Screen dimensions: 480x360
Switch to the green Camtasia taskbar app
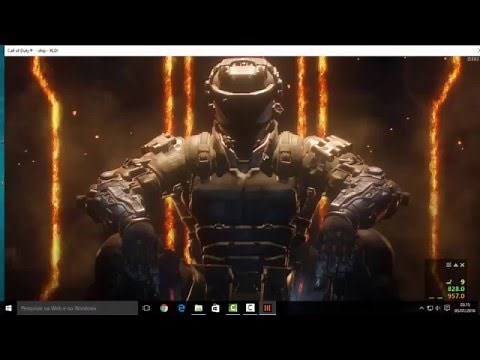click(x=233, y=308)
